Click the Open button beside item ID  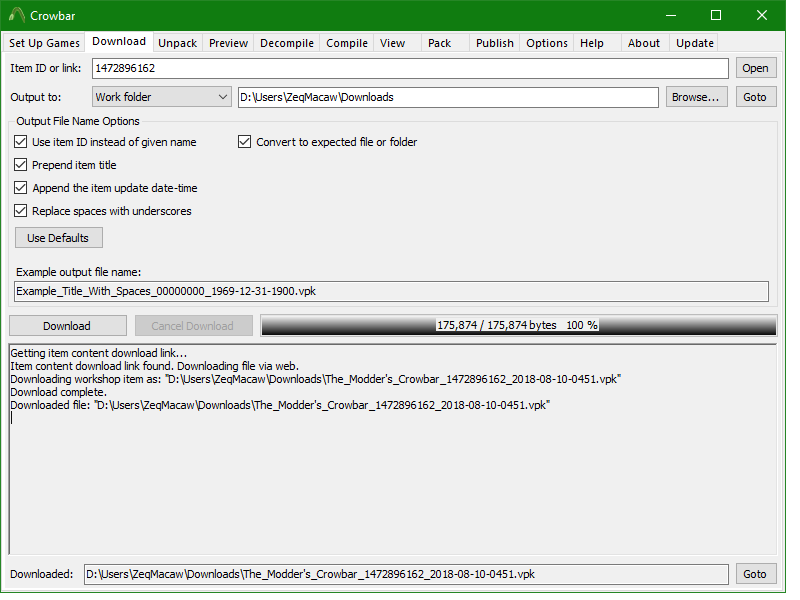pos(756,68)
